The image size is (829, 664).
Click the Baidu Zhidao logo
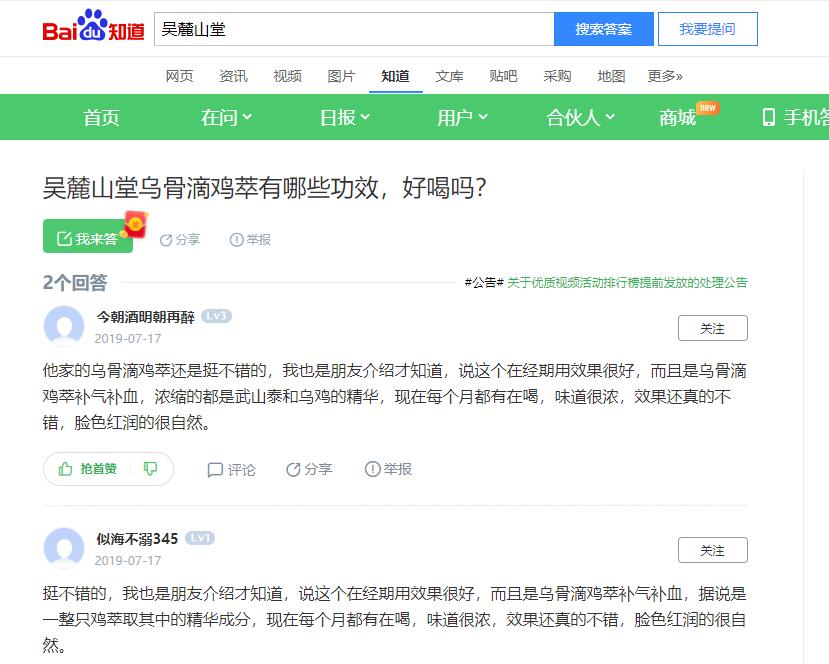pyautogui.click(x=93, y=28)
